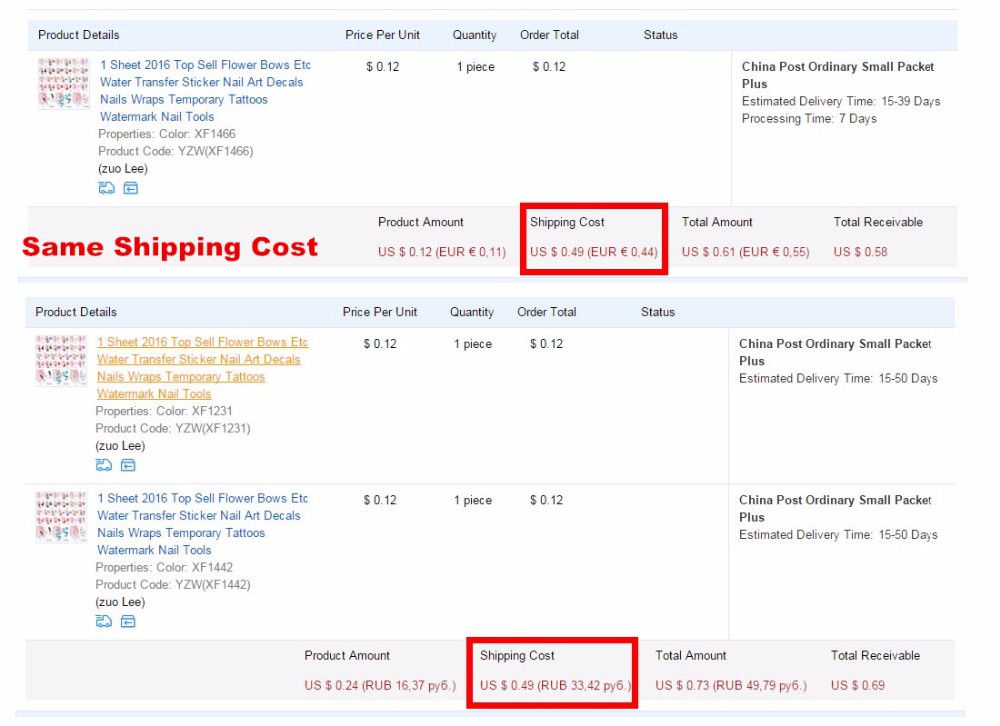Screen dimensions: 1000x726
Task: Click China Post shipping method with 15-39 days delivery
Action: pos(838,75)
